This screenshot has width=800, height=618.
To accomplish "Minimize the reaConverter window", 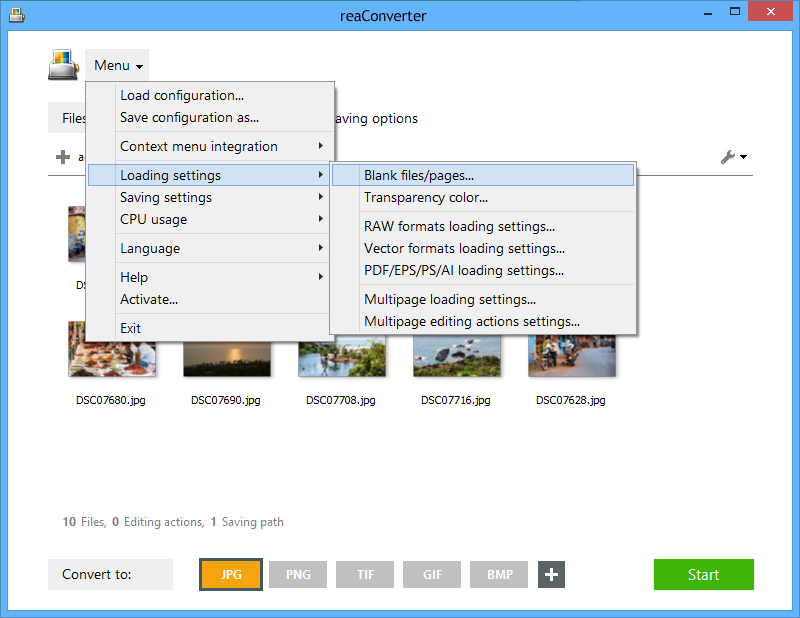I will [708, 13].
